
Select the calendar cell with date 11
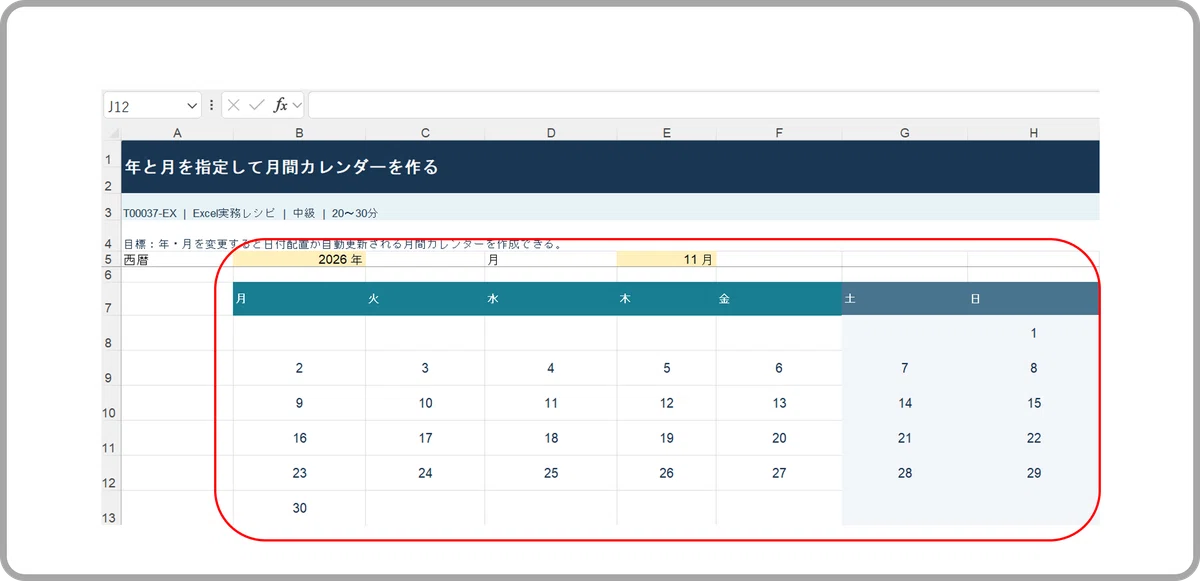(551, 403)
